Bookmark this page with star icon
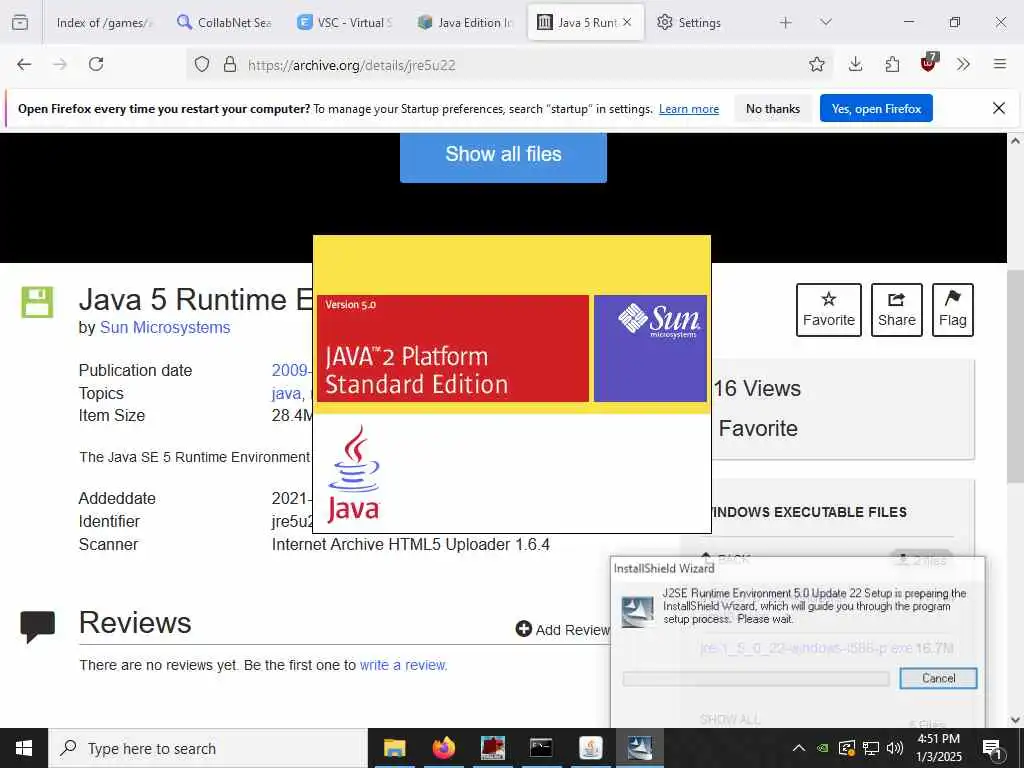Image resolution: width=1024 pixels, height=768 pixels. pos(816,64)
